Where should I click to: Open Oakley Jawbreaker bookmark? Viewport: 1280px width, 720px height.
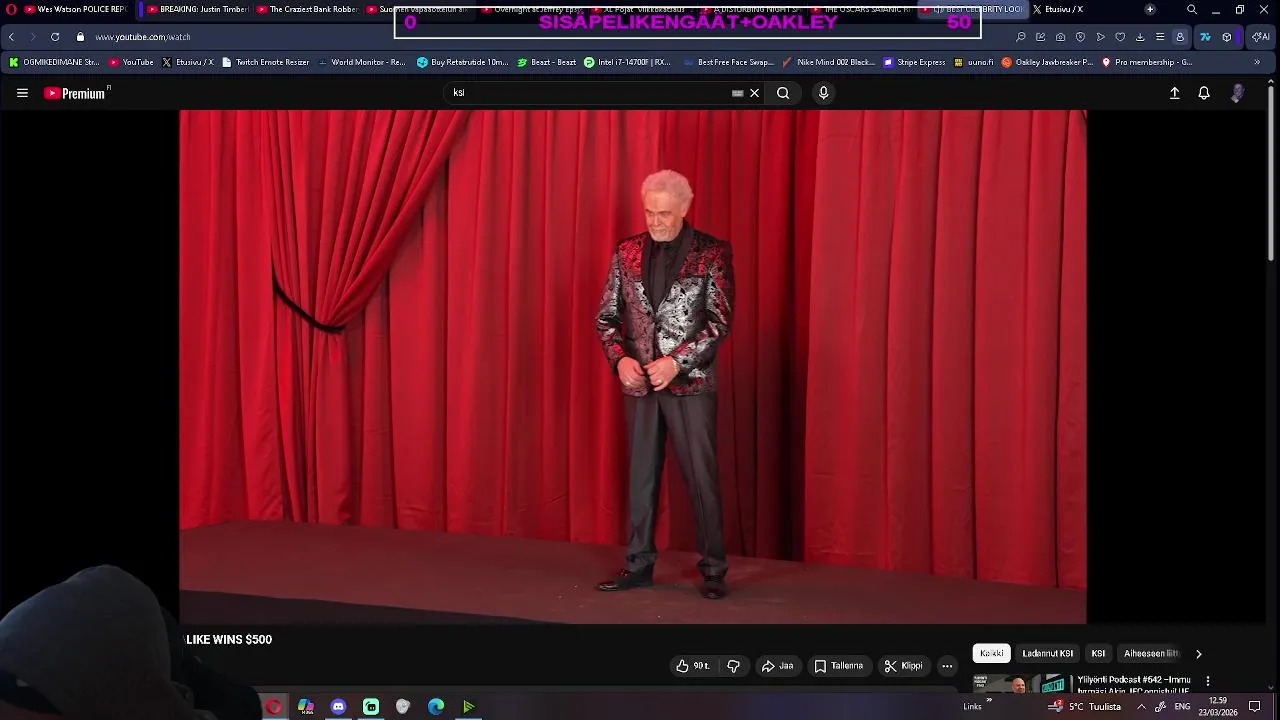coord(1047,62)
